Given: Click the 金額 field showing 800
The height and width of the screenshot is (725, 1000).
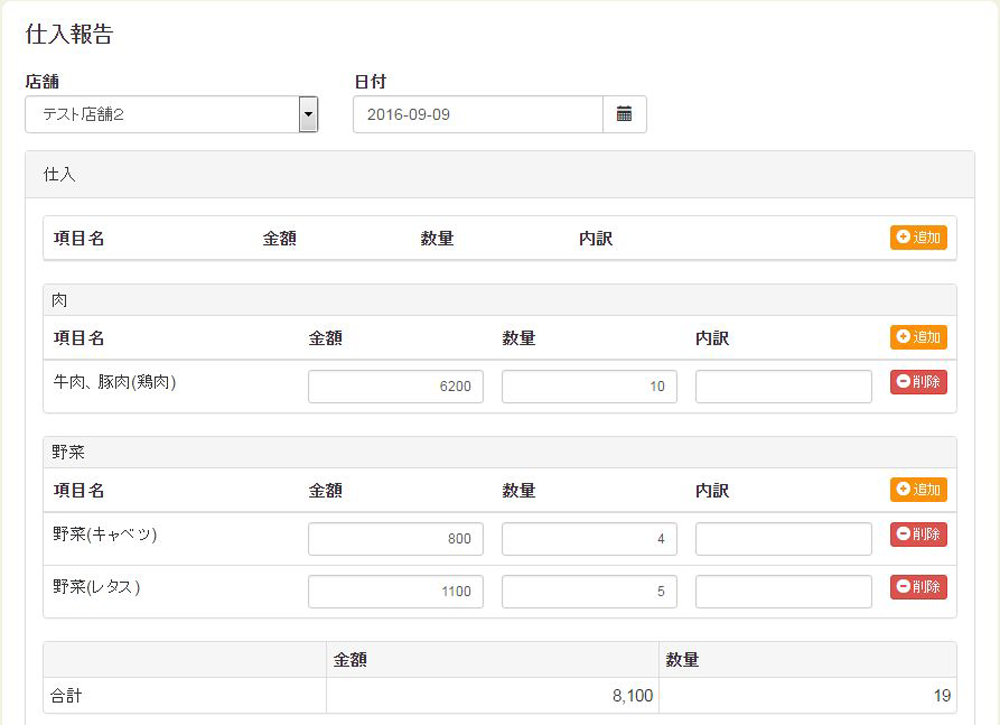Looking at the screenshot, I should [x=395, y=539].
